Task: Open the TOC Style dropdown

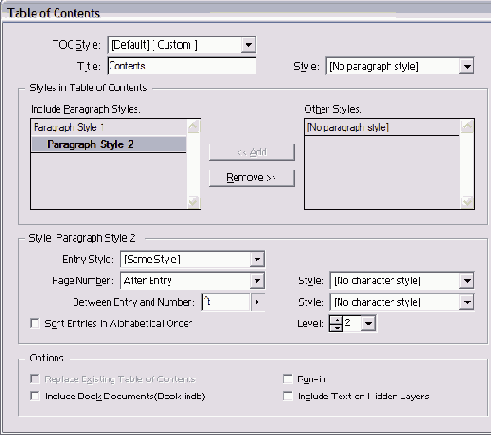Action: coord(182,45)
